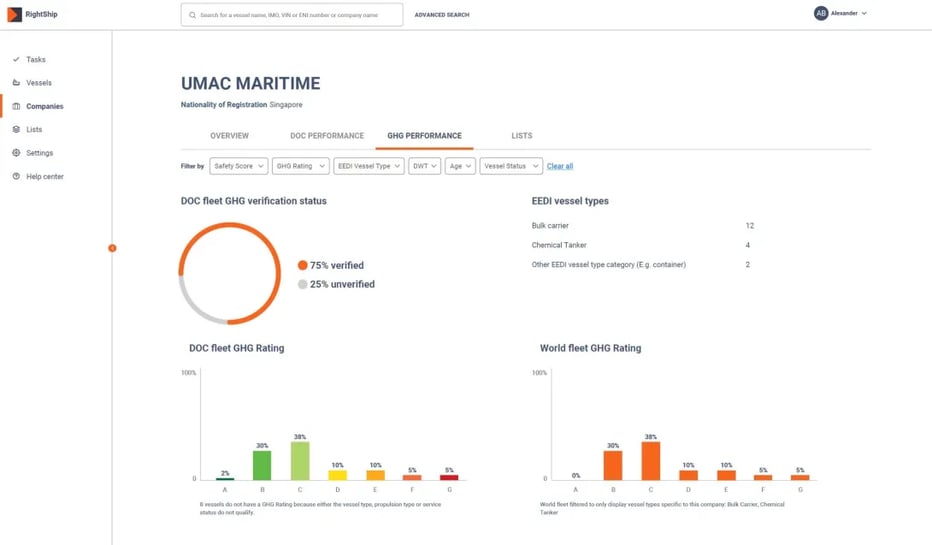
Task: Click the Other EEDI vessel type category row
Action: pos(643,264)
